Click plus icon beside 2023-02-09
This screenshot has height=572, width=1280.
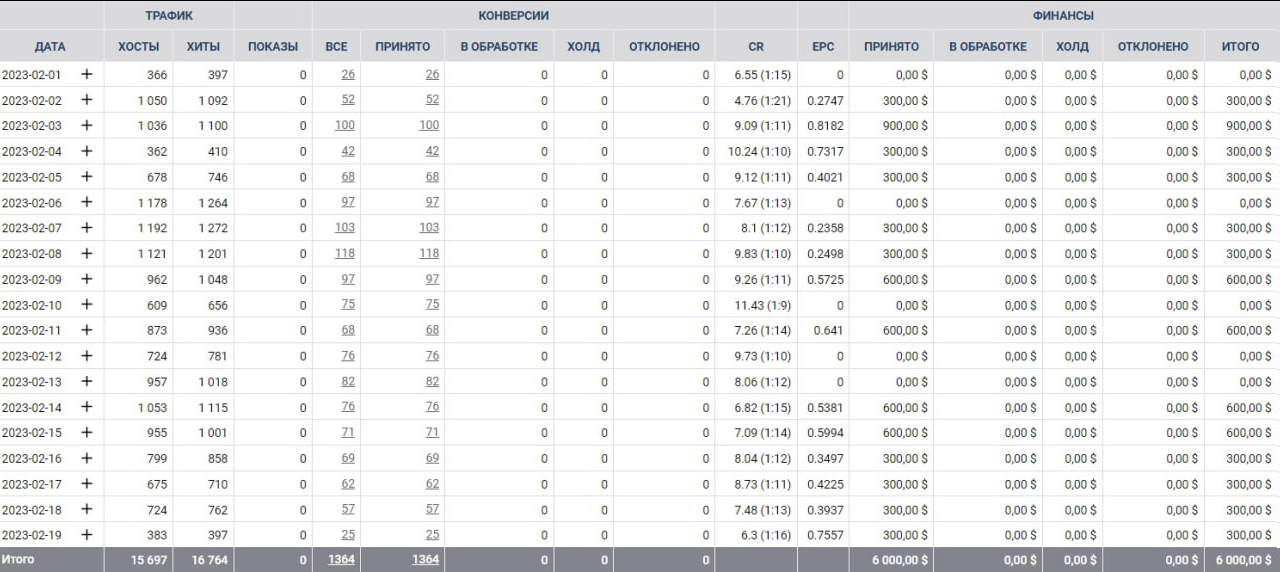click(x=87, y=279)
